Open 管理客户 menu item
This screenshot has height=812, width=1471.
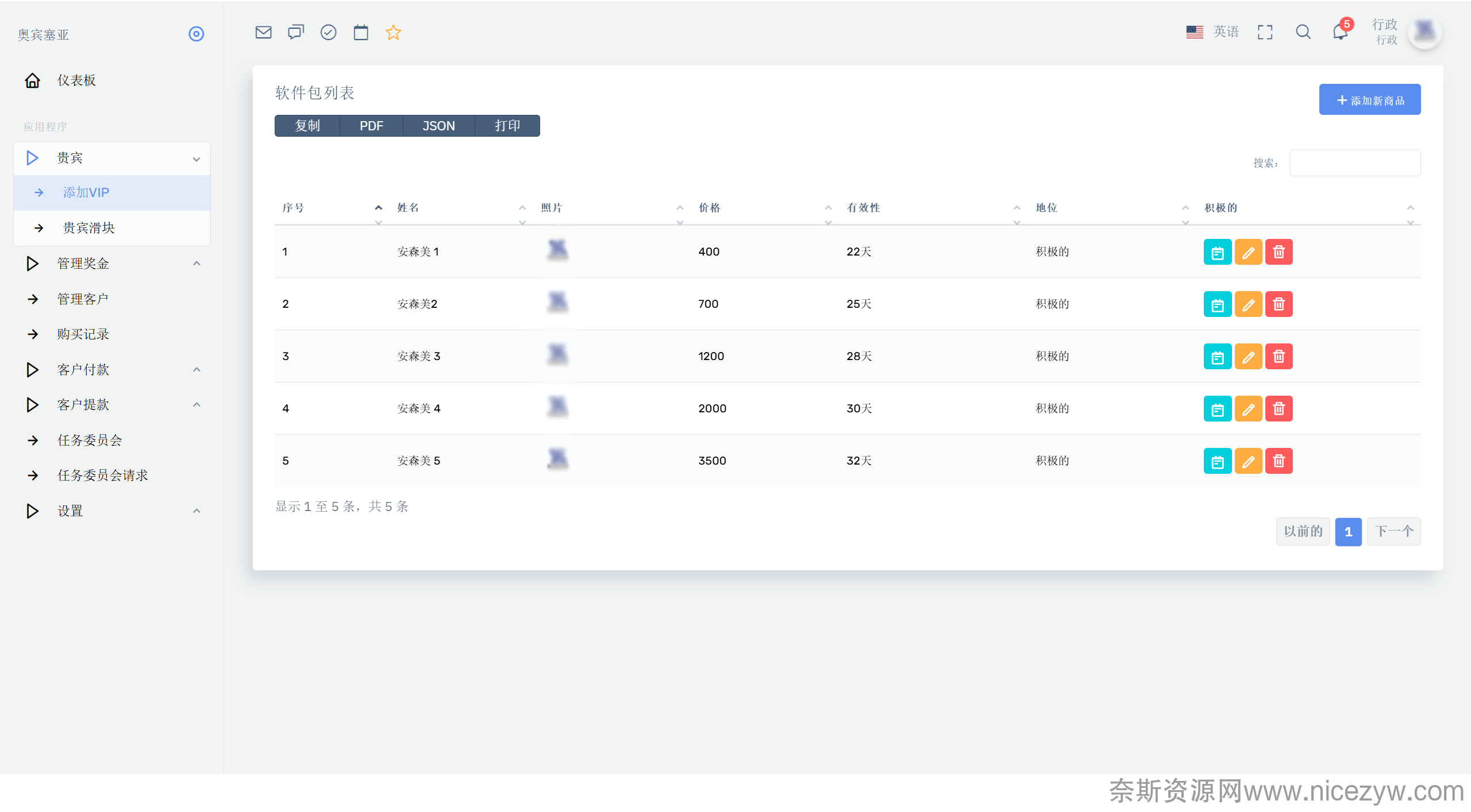click(x=112, y=299)
